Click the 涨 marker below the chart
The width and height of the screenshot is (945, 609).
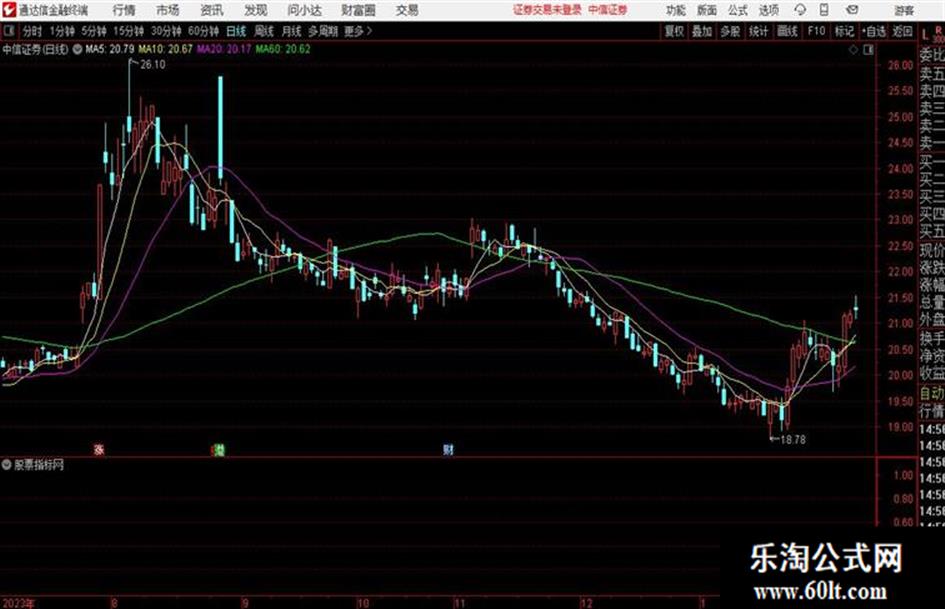pyautogui.click(x=99, y=449)
